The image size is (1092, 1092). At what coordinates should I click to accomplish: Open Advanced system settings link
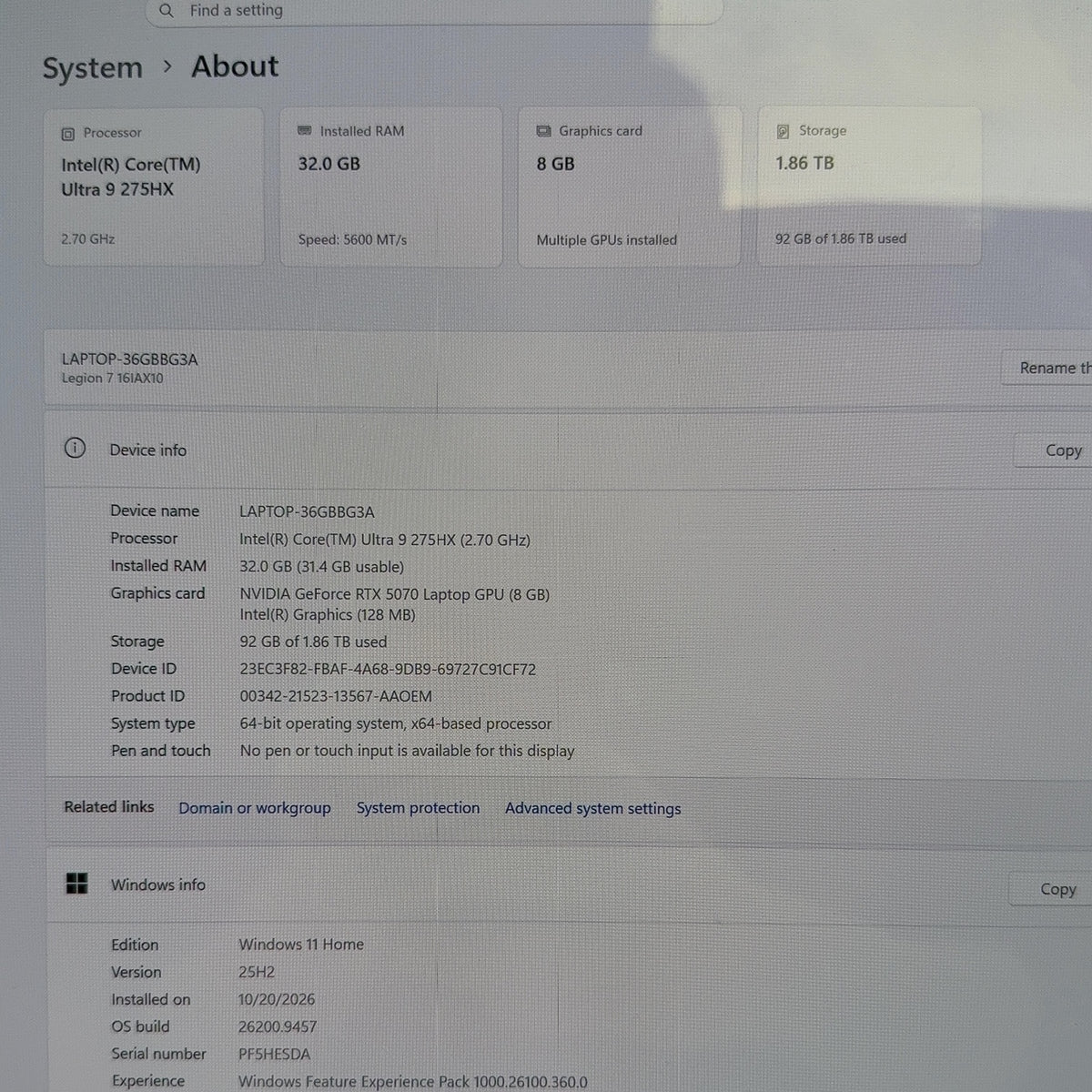pos(593,808)
